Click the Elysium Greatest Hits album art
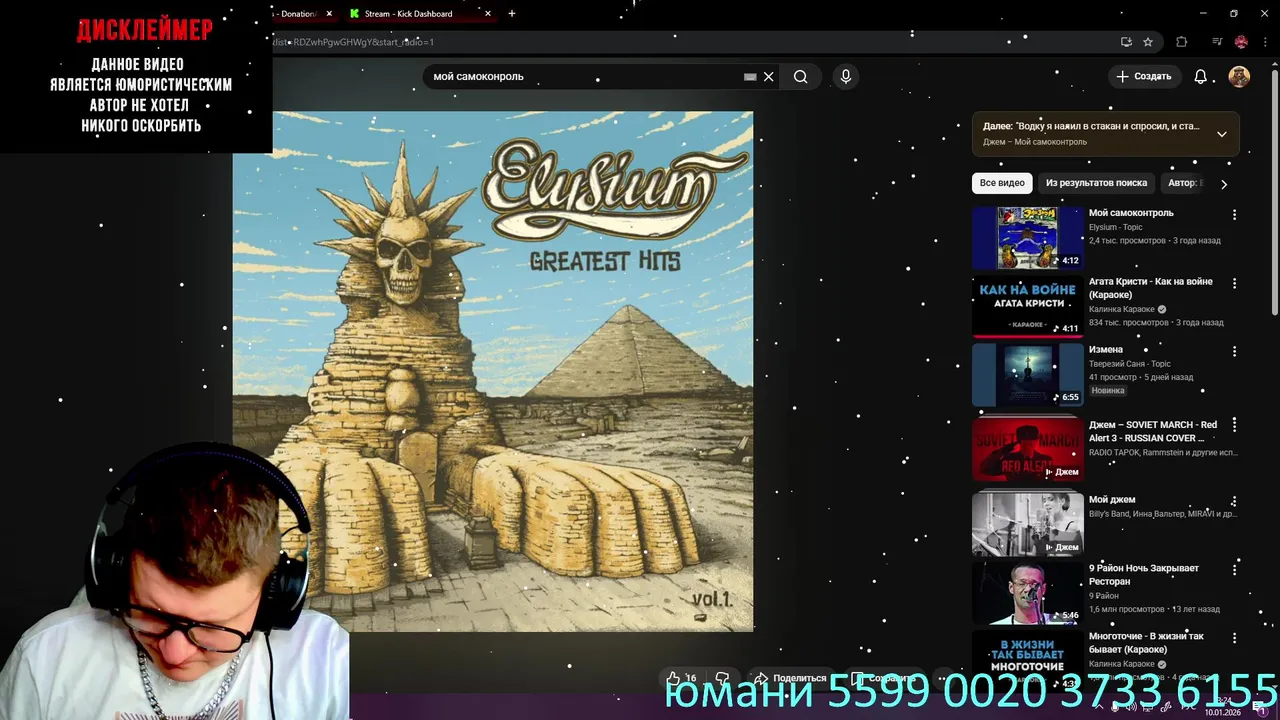This screenshot has height=720, width=1280. point(493,371)
